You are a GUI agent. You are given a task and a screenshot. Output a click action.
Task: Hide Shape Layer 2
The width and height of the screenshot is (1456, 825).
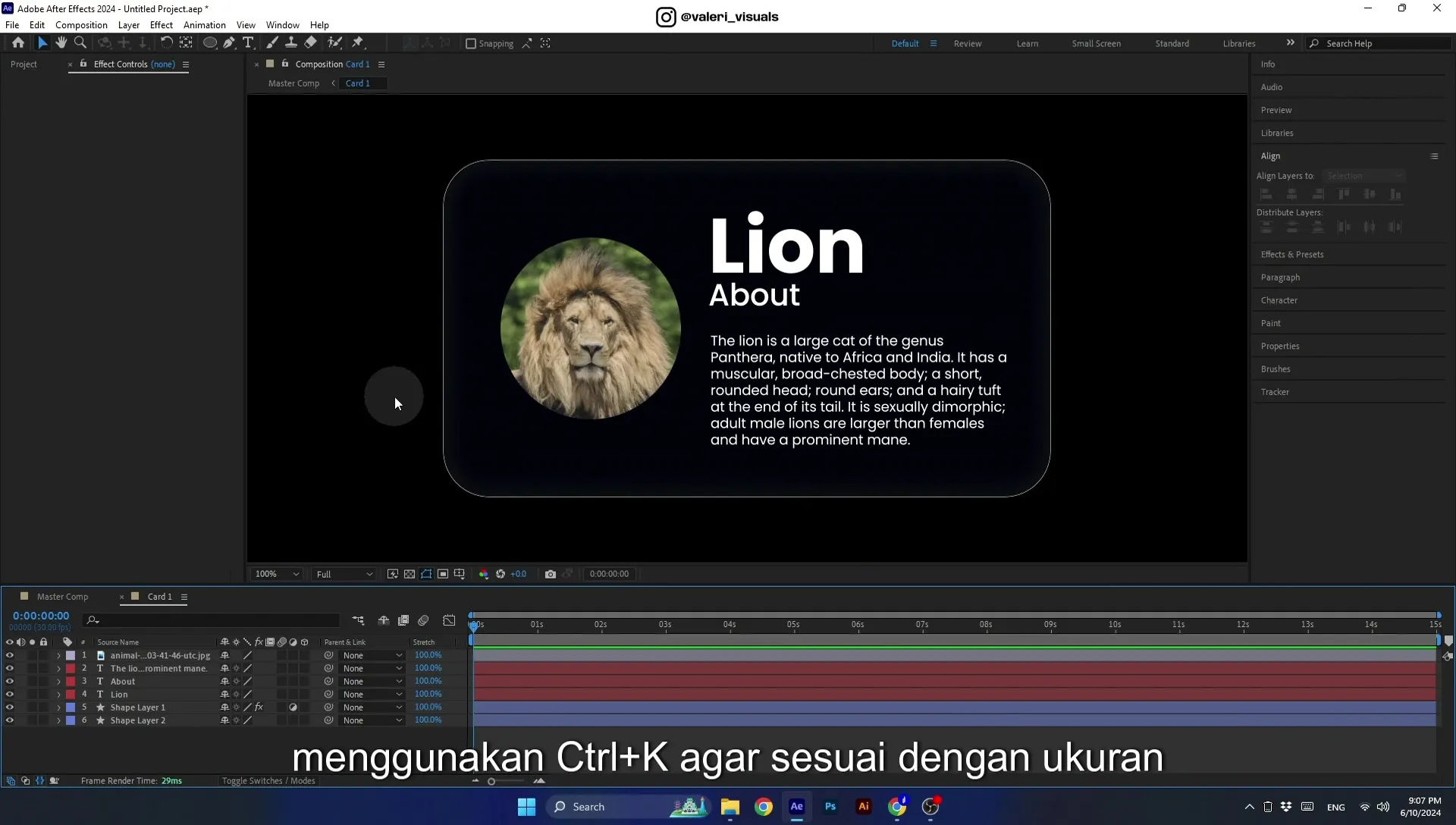[x=10, y=720]
